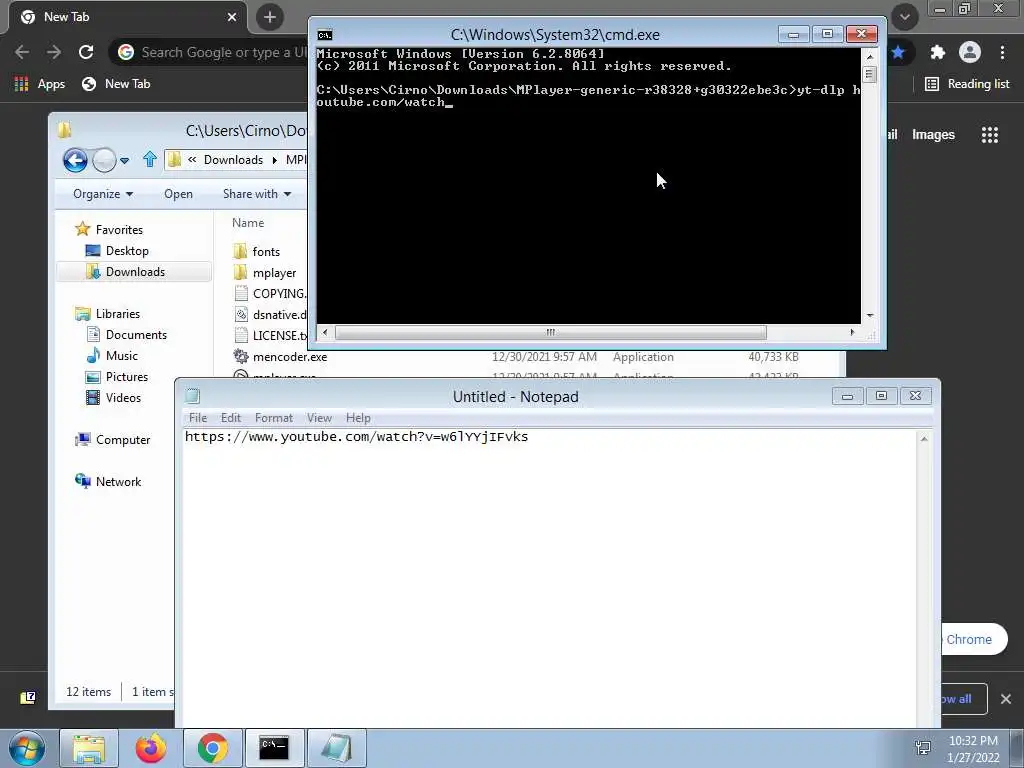Open Notepad Format menu
This screenshot has height=768, width=1024.
(274, 418)
